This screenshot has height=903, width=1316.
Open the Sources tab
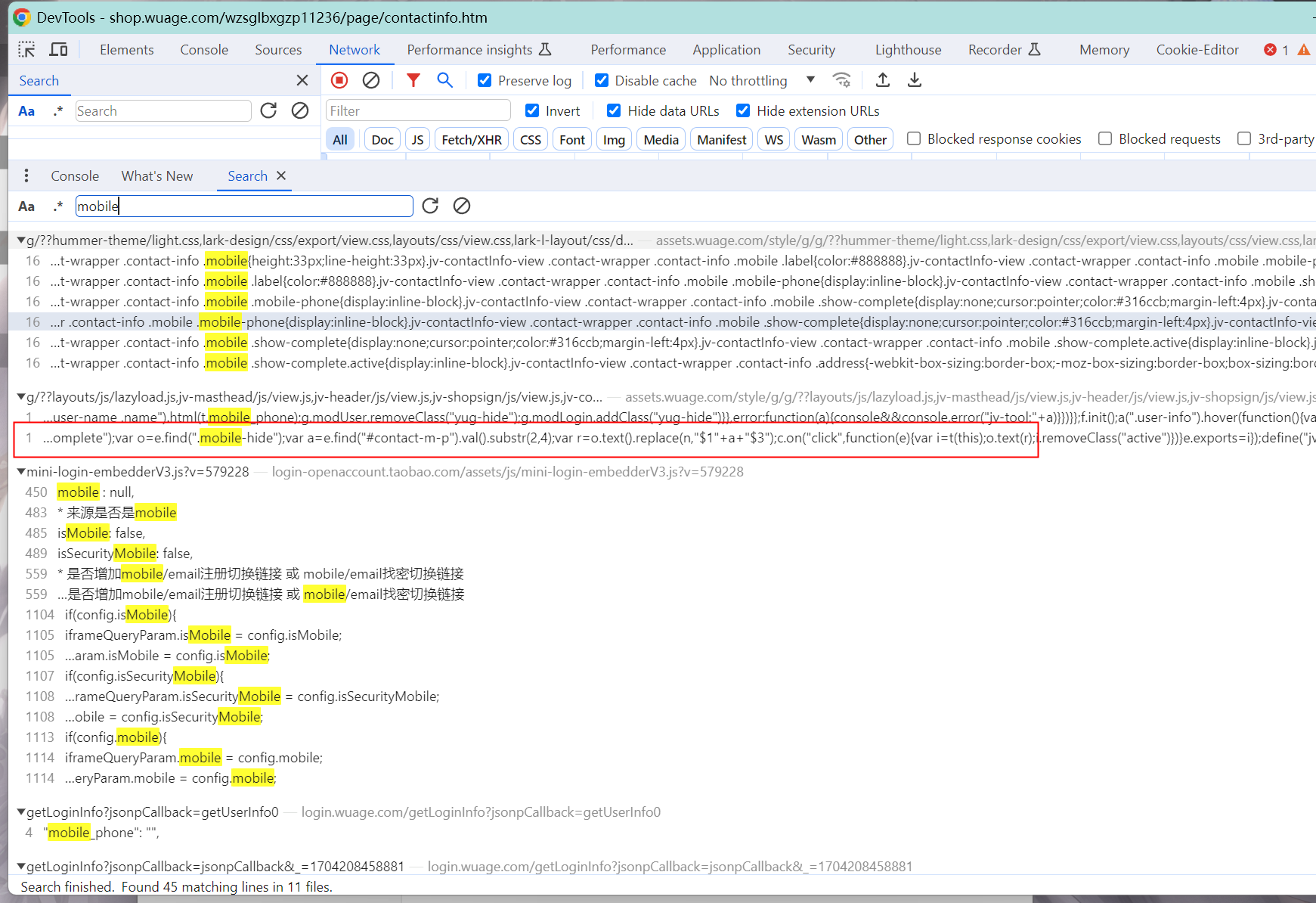(x=278, y=50)
